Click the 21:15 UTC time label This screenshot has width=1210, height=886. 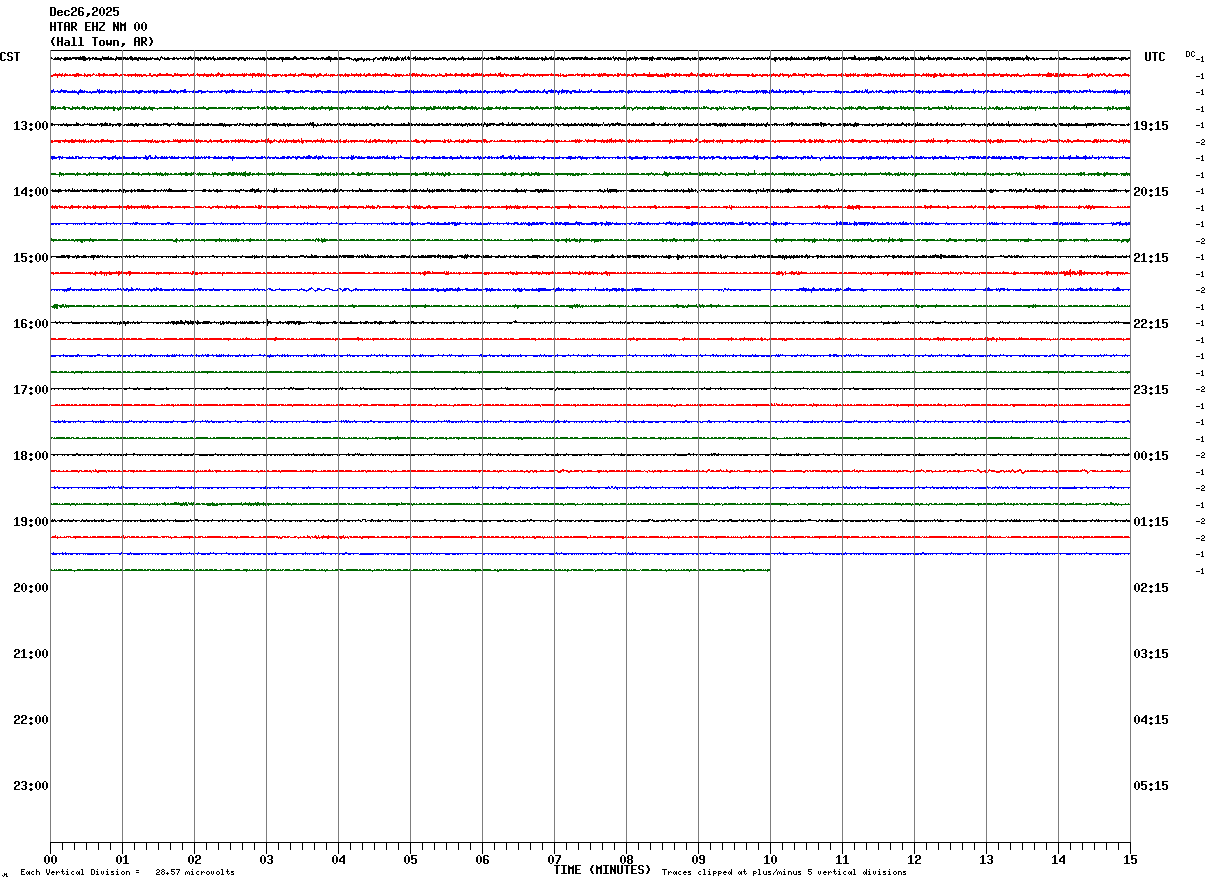pos(1150,258)
